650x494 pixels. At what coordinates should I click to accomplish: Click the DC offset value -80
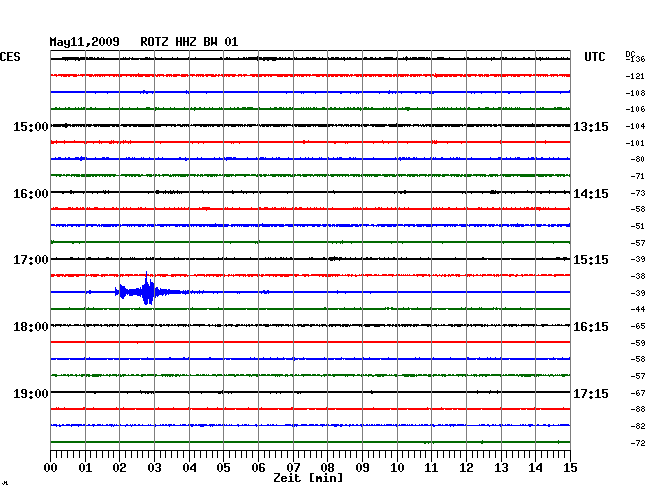(x=638, y=159)
